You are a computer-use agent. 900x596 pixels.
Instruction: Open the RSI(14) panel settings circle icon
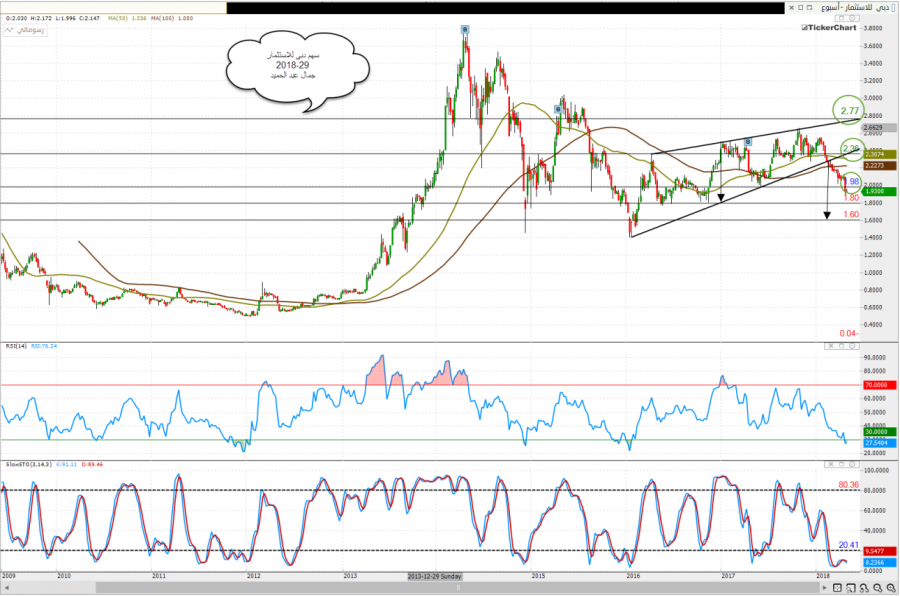(x=853, y=346)
